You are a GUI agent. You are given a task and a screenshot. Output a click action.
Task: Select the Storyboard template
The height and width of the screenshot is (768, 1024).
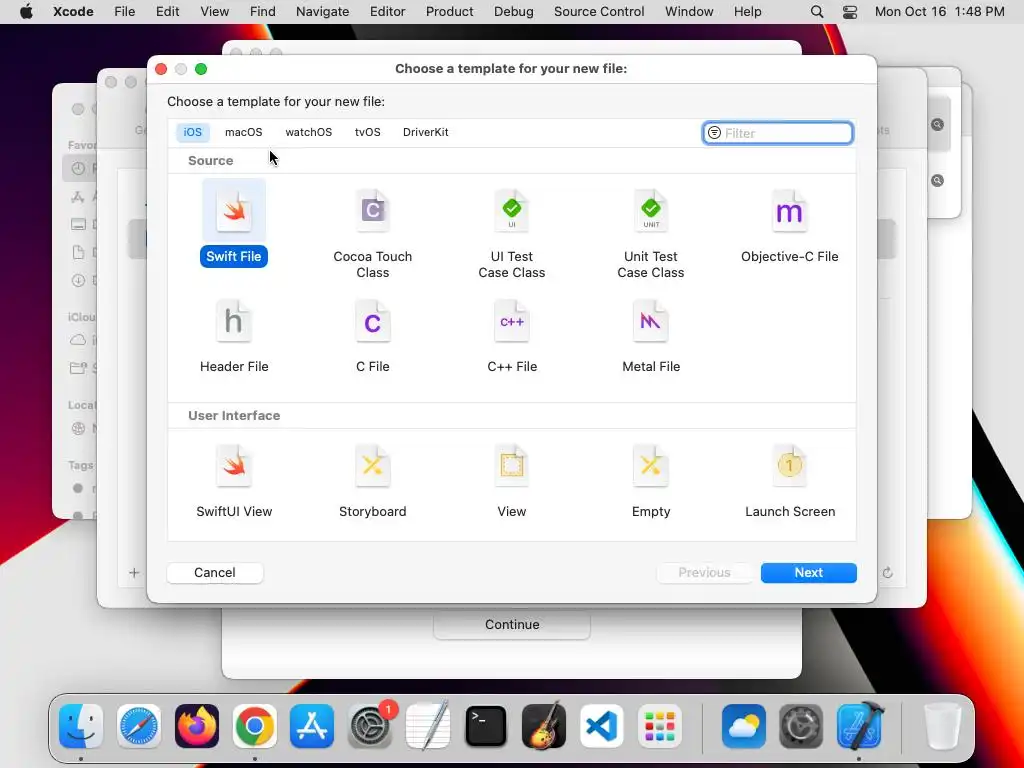372,481
